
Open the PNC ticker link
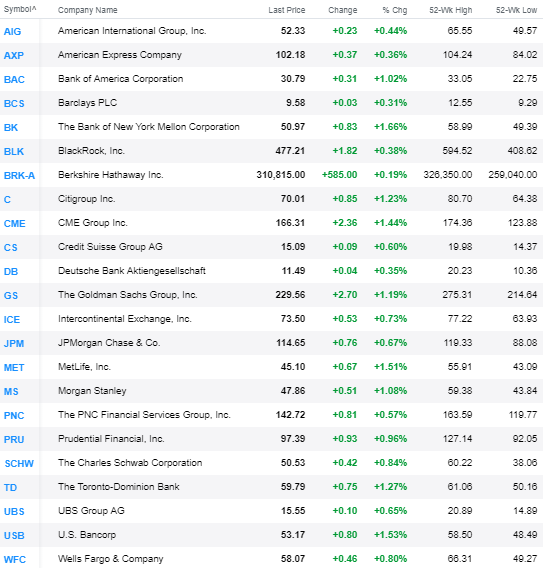(x=14, y=415)
